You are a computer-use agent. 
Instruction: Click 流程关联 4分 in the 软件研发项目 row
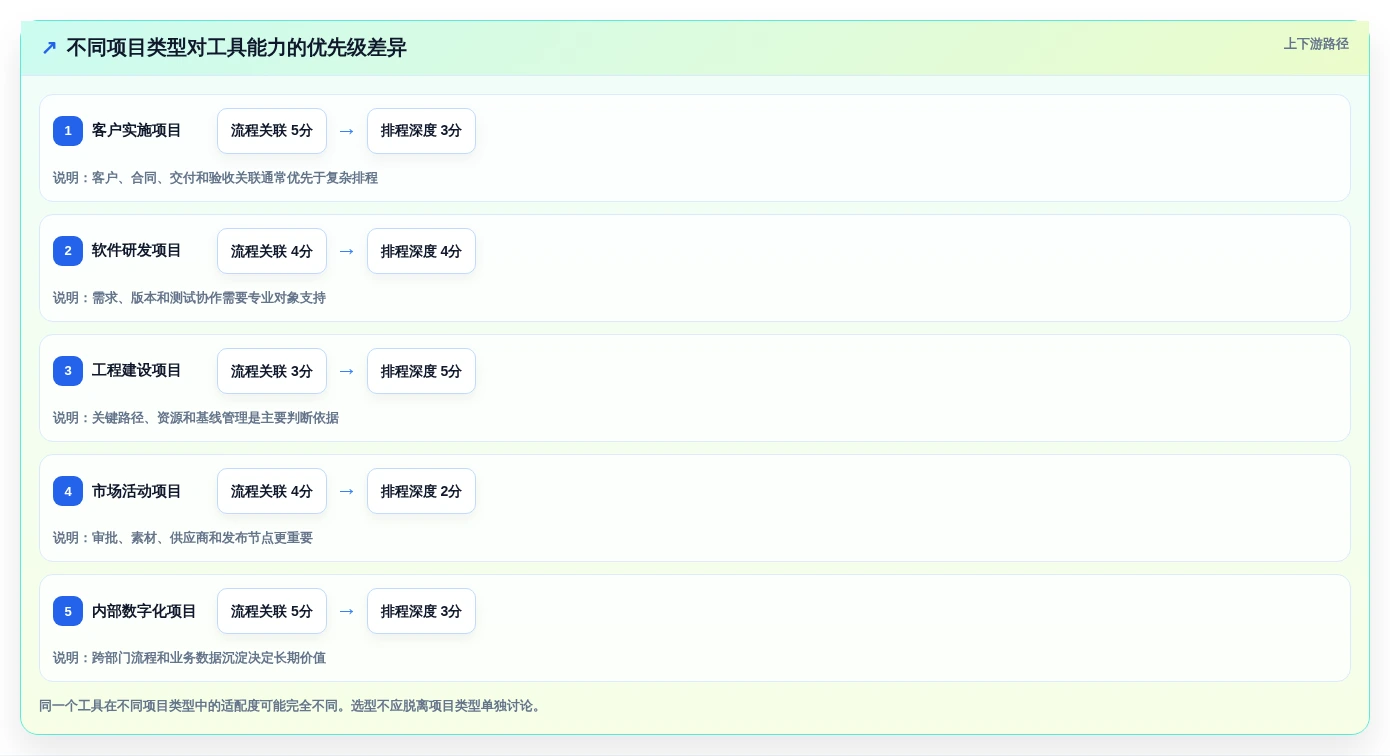click(x=272, y=251)
